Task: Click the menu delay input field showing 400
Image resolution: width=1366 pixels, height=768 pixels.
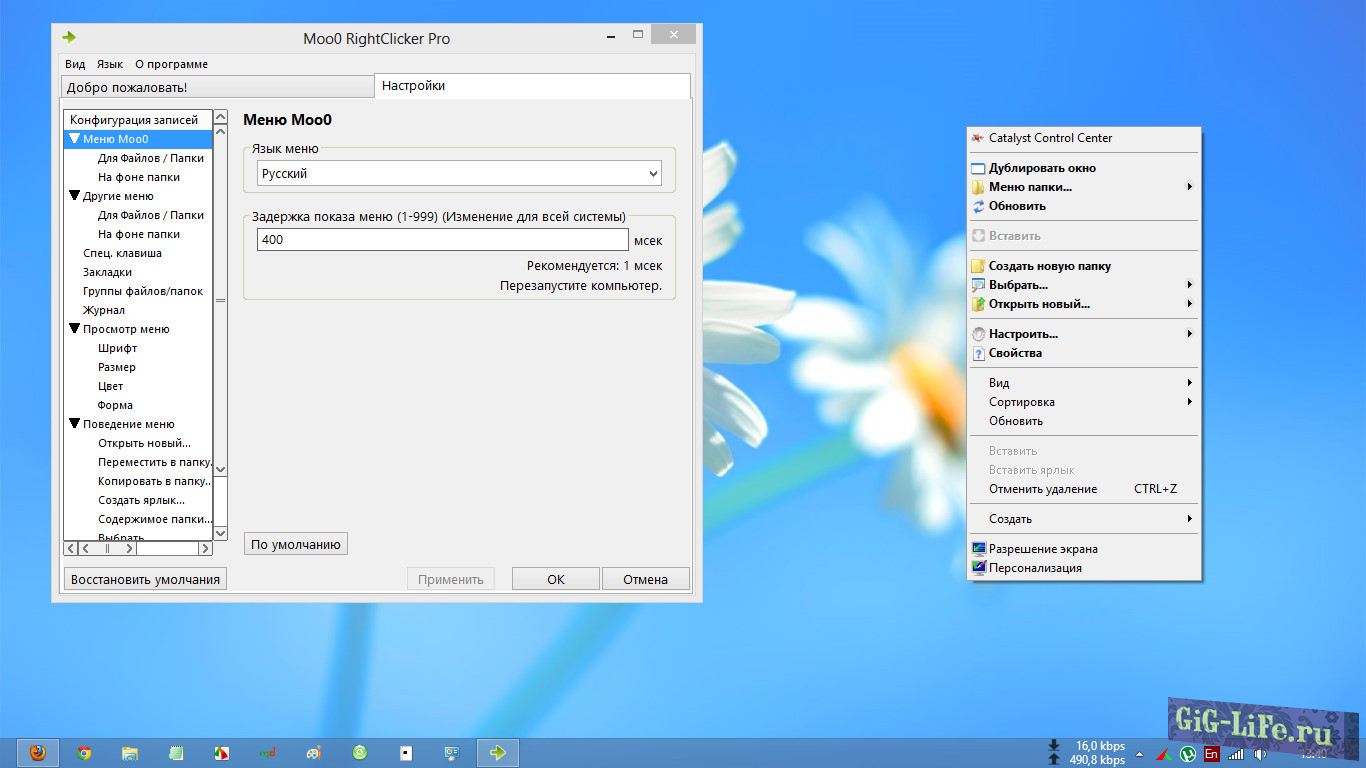Action: click(442, 240)
